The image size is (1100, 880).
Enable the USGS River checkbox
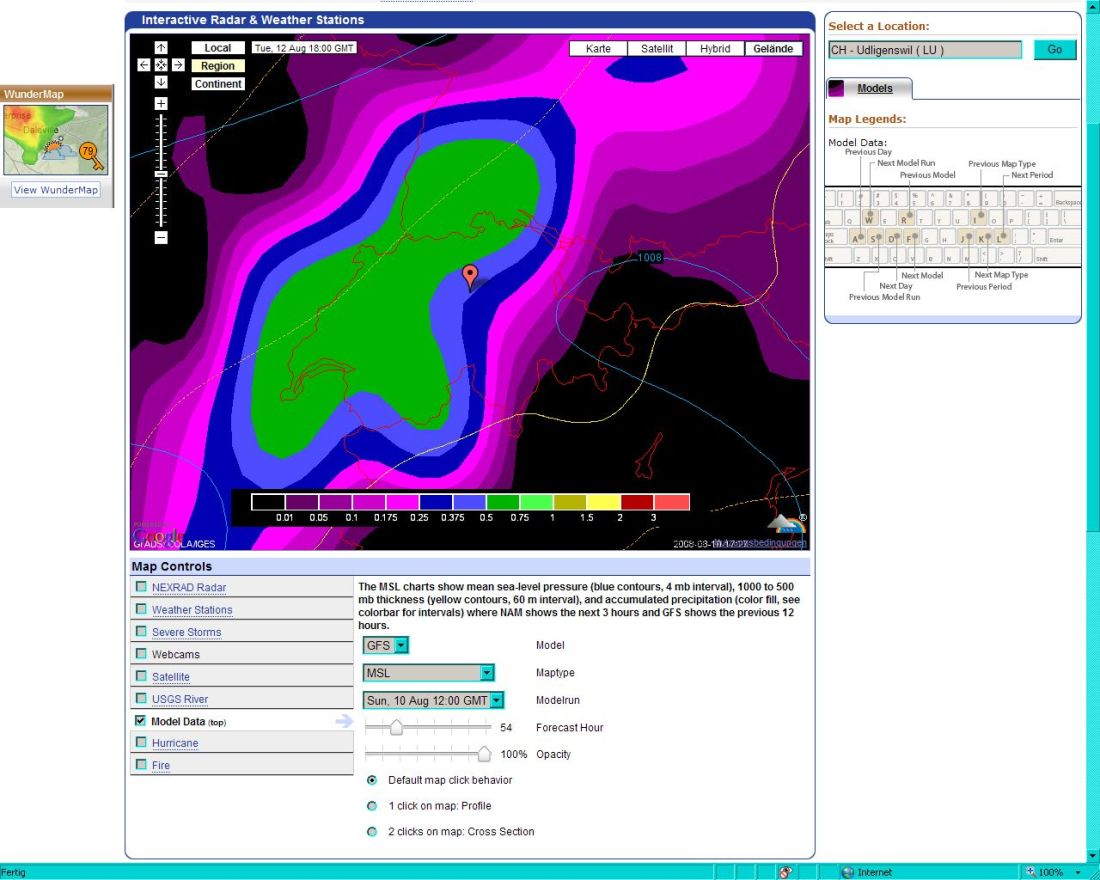tap(141, 698)
